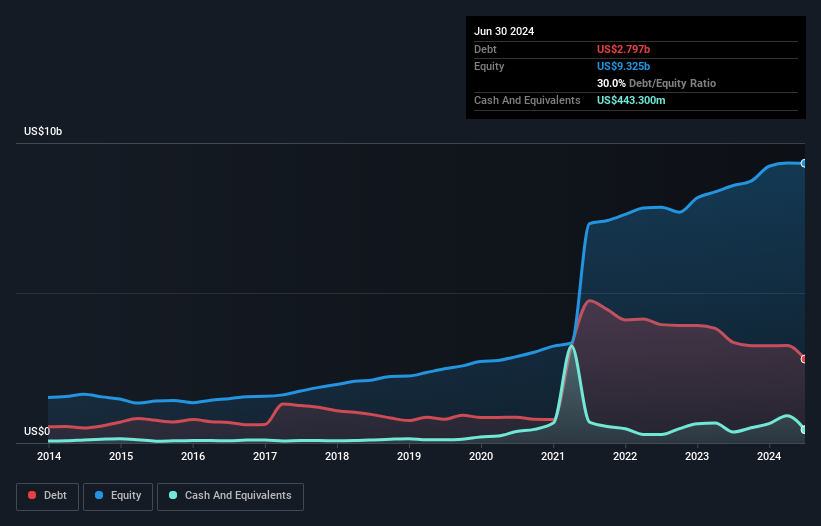The image size is (821, 526).
Task: Click the teal Cash endpoint marker
Action: point(804,430)
